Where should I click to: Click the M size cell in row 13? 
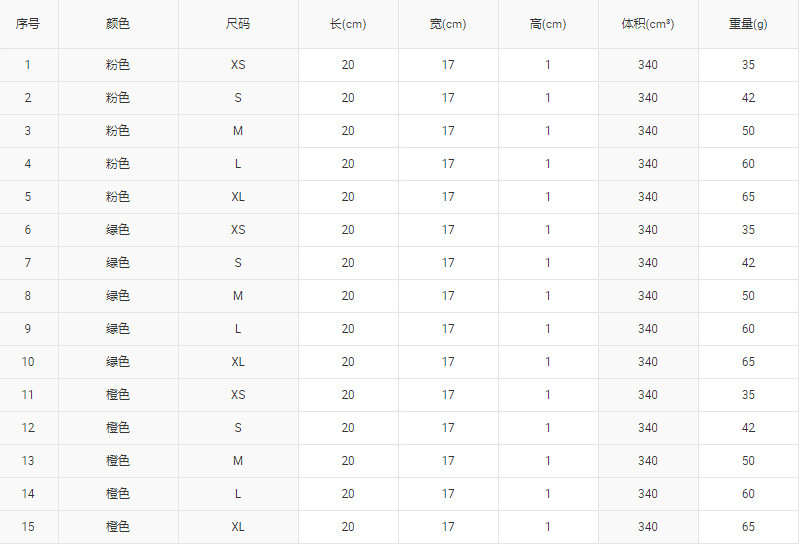pos(238,461)
